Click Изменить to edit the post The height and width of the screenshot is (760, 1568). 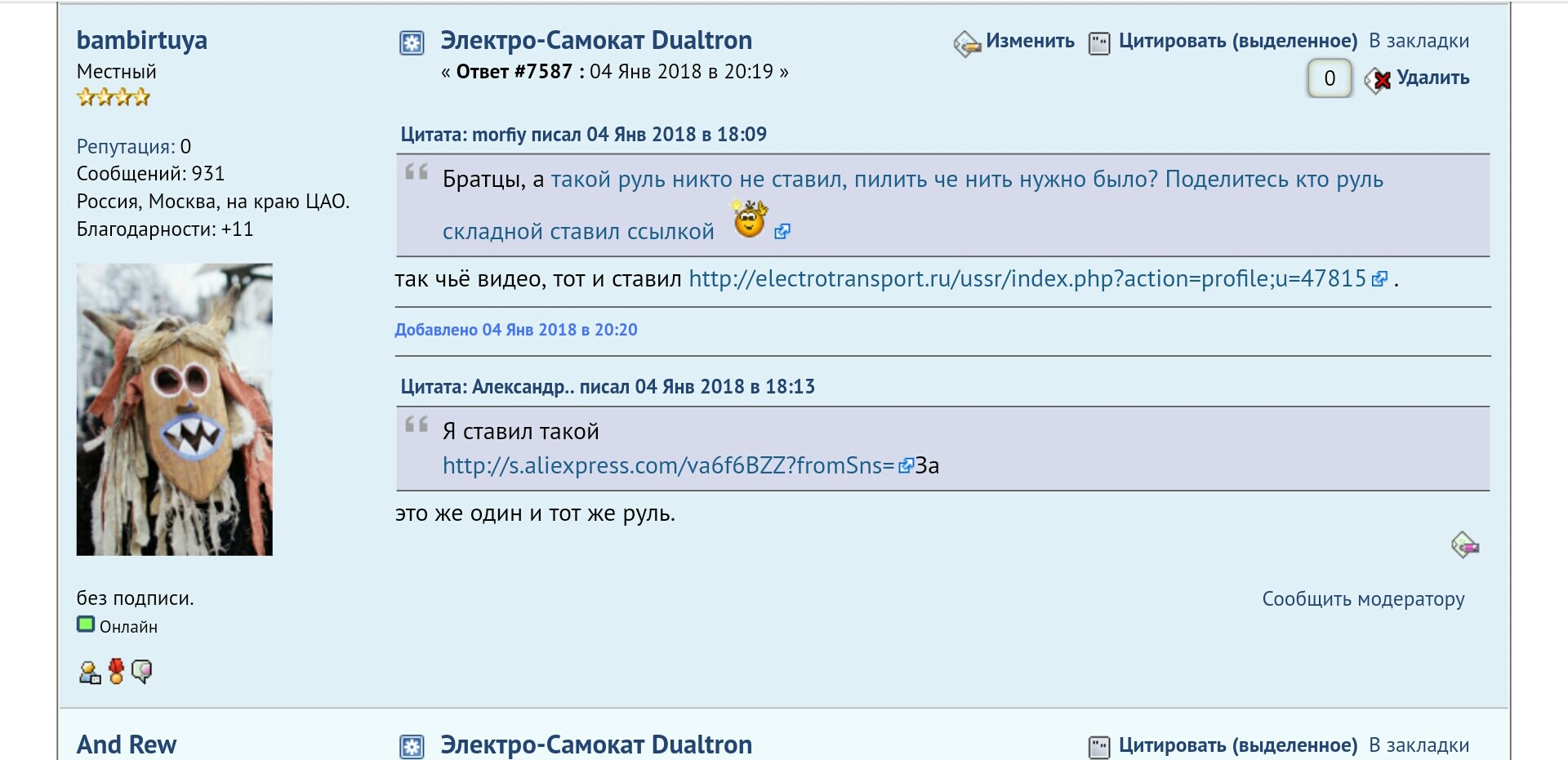point(1029,41)
